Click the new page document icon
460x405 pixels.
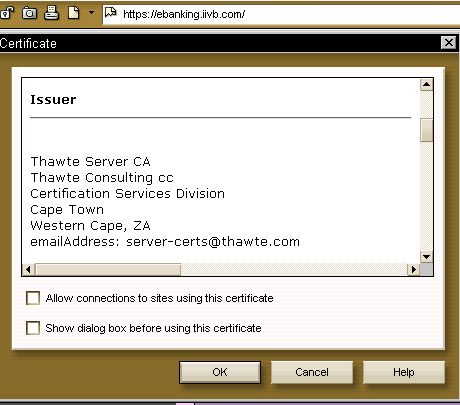pyautogui.click(x=74, y=13)
